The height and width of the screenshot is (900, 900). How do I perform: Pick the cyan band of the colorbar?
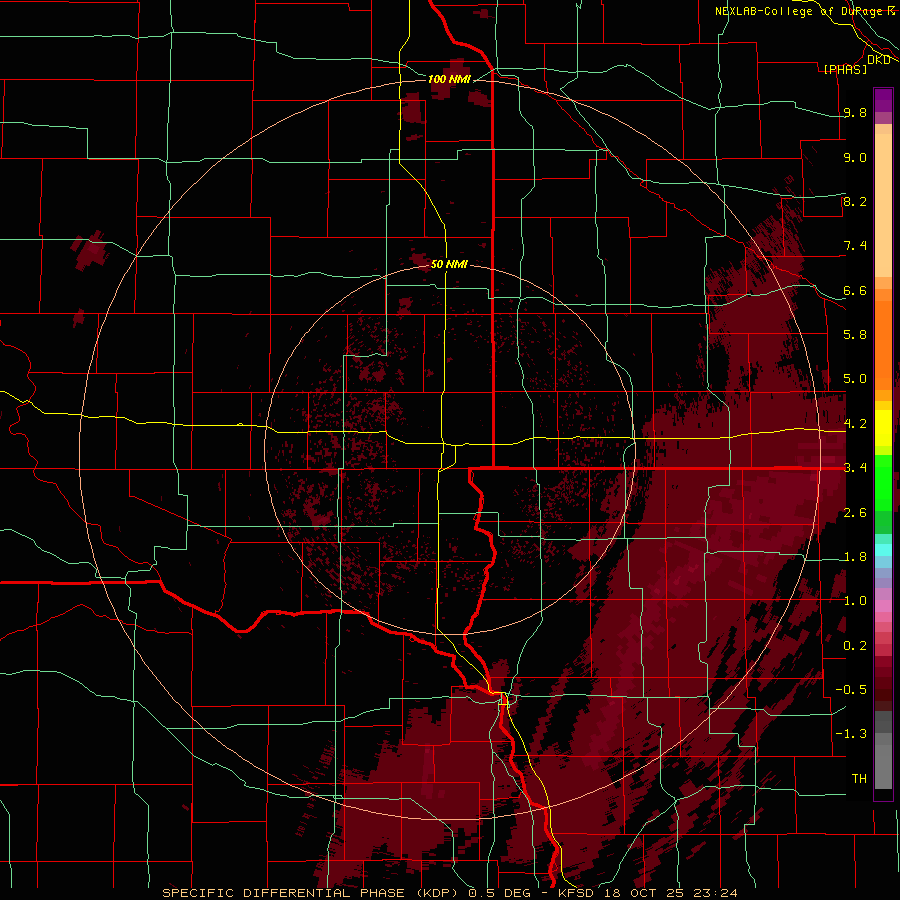883,549
